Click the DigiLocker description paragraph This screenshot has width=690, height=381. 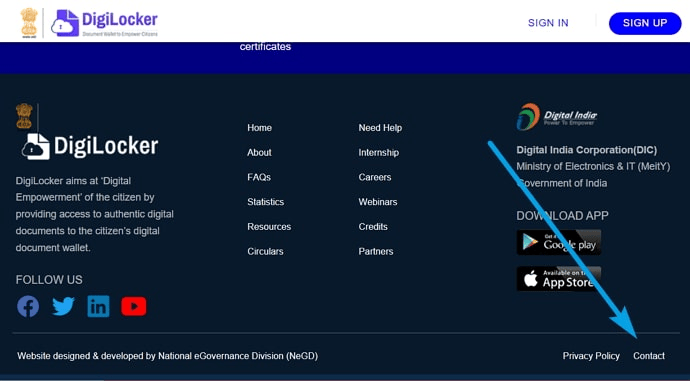coord(95,214)
